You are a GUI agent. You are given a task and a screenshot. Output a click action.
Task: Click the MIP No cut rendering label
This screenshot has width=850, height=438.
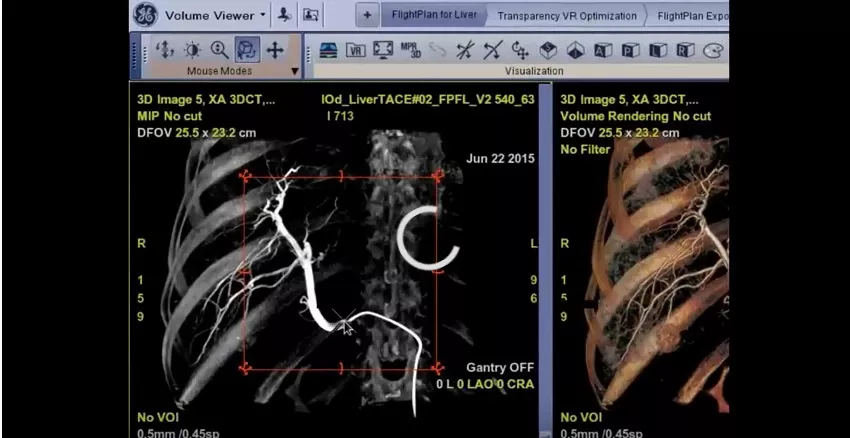click(170, 116)
